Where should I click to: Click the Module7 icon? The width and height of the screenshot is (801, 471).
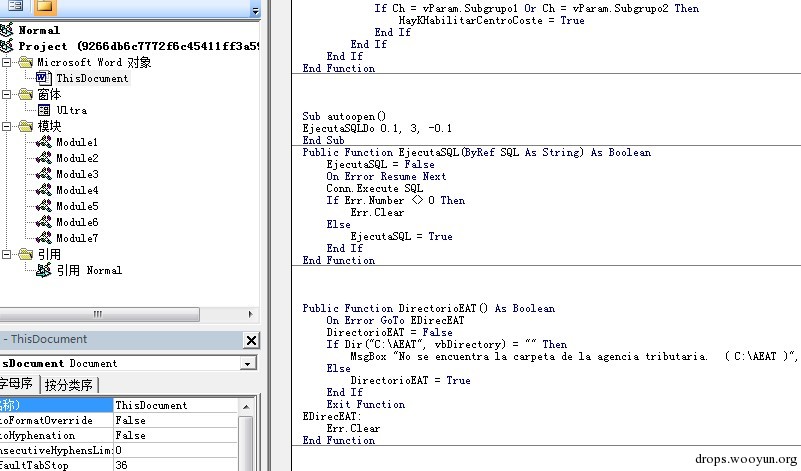(x=43, y=238)
